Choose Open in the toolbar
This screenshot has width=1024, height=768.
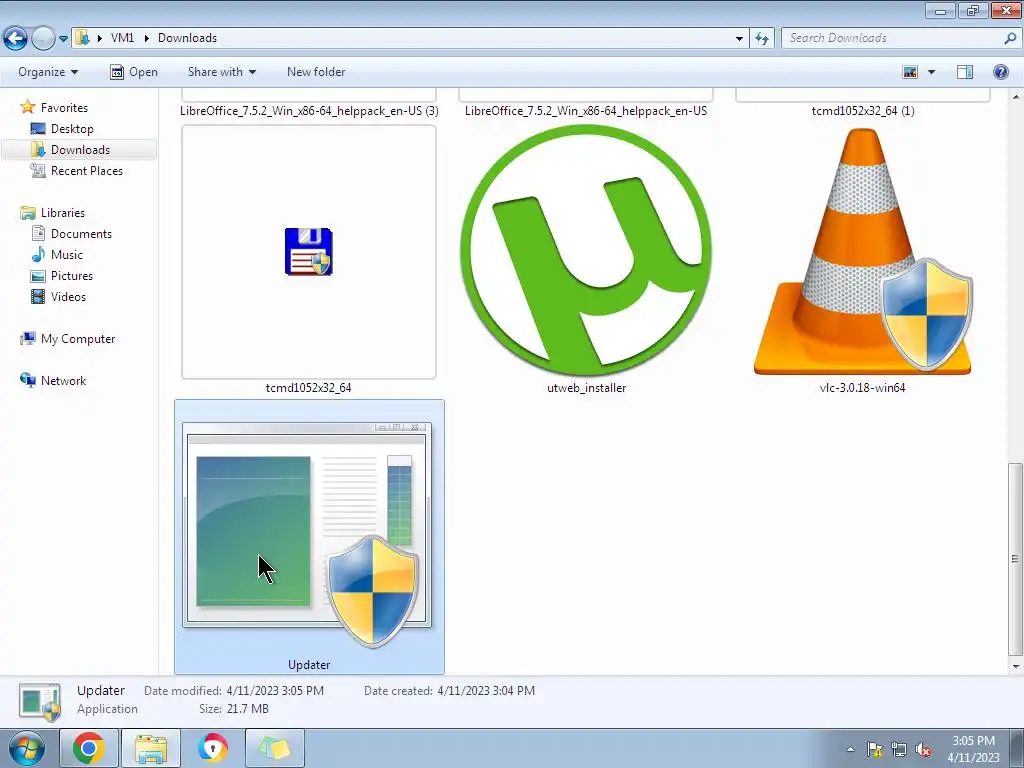134,72
